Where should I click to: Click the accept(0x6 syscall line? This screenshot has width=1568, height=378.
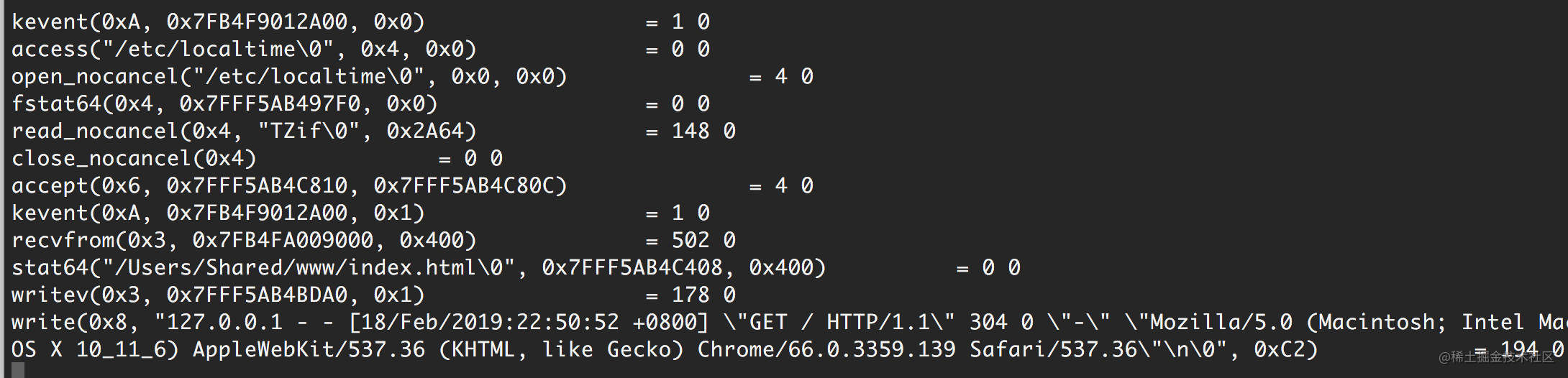point(413,186)
